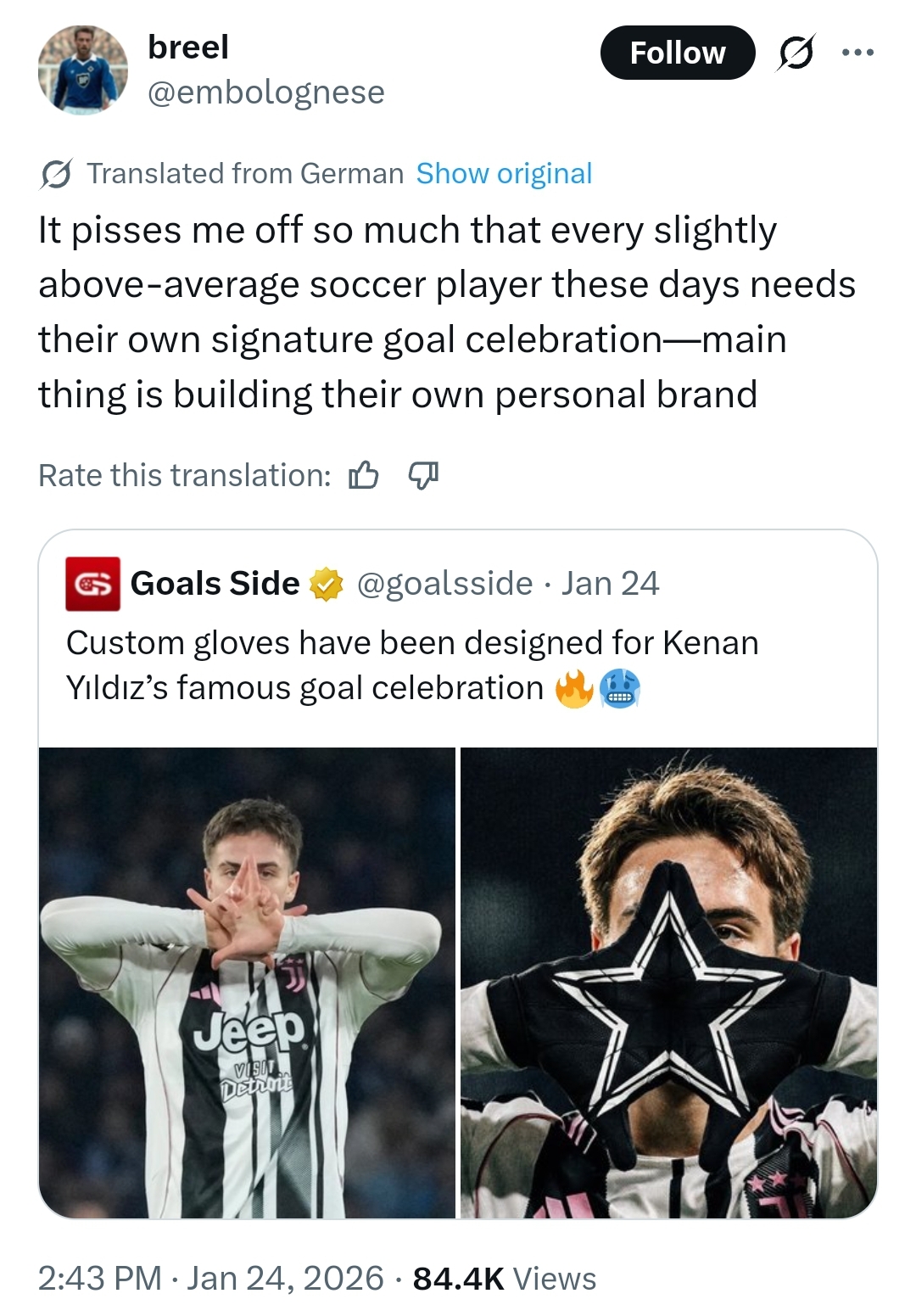Click the Grok translation icon
916x1316 pixels.
pos(56,174)
